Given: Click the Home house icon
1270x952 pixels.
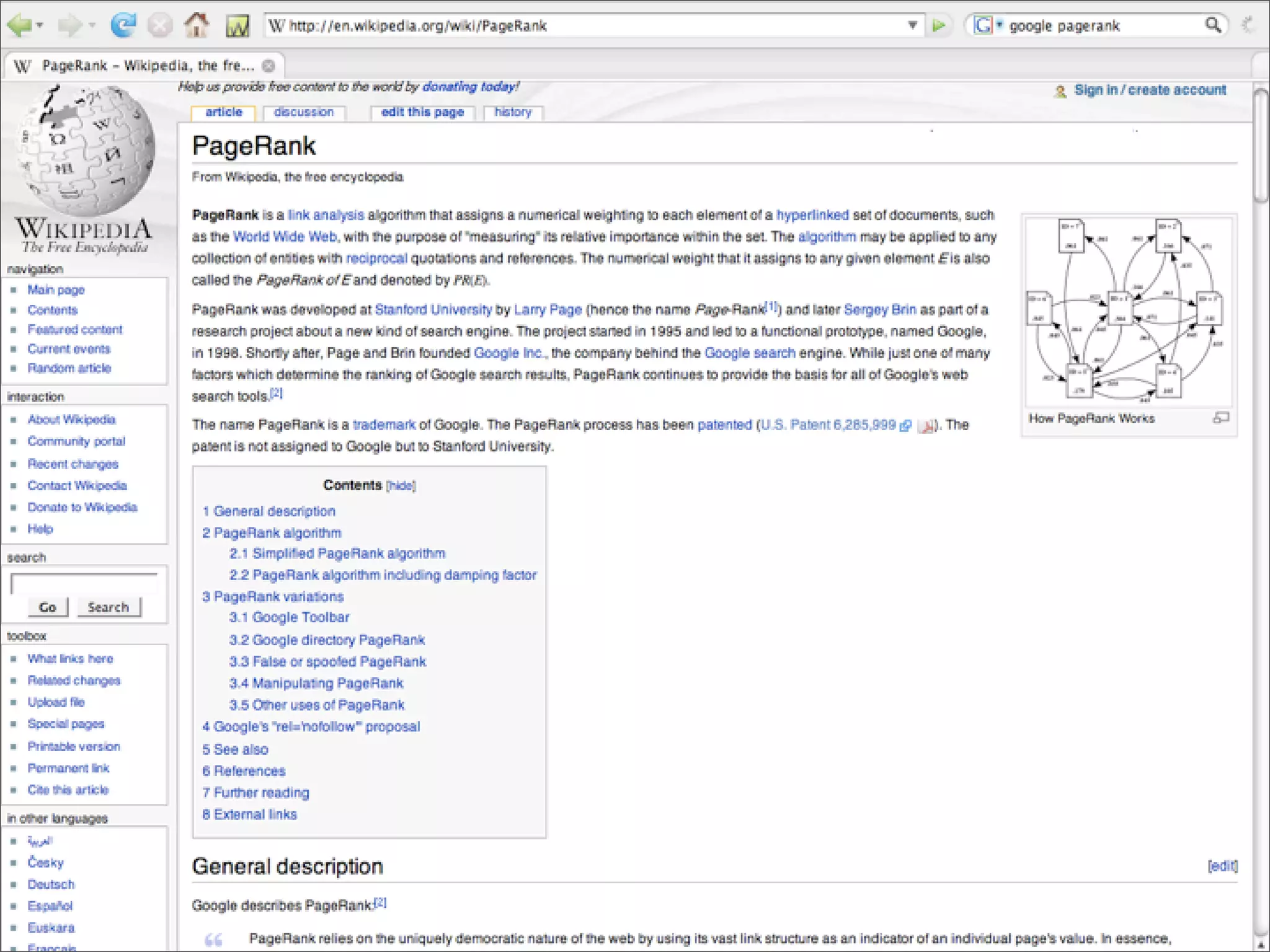Looking at the screenshot, I should [x=197, y=25].
